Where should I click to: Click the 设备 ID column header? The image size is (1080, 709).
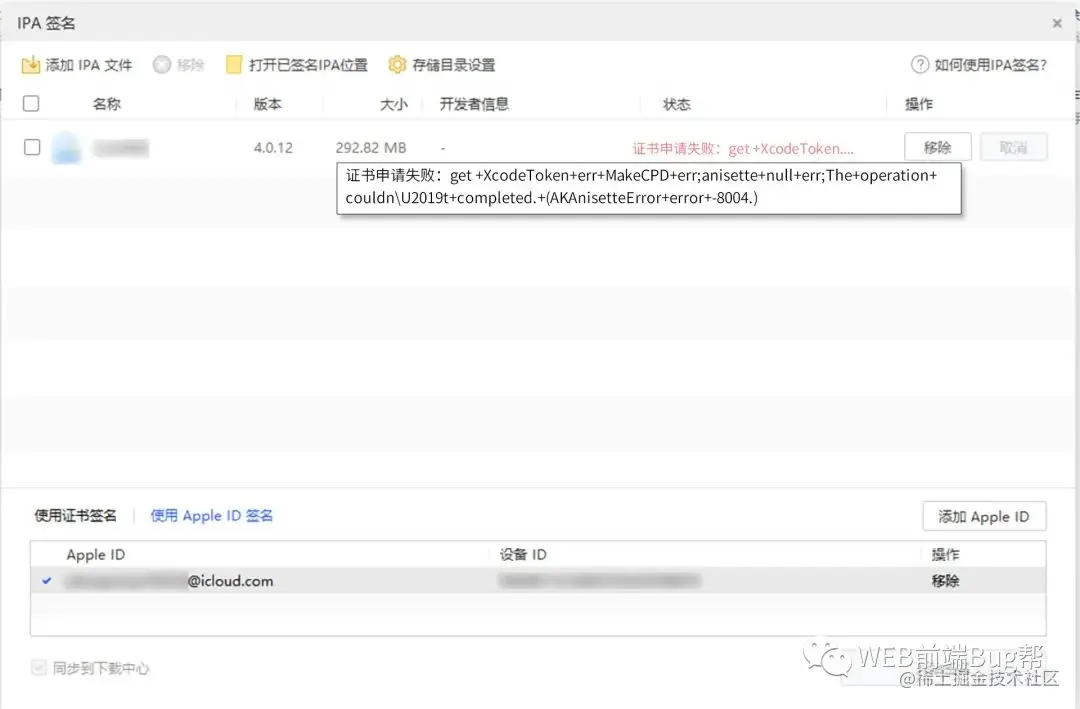[523, 555]
